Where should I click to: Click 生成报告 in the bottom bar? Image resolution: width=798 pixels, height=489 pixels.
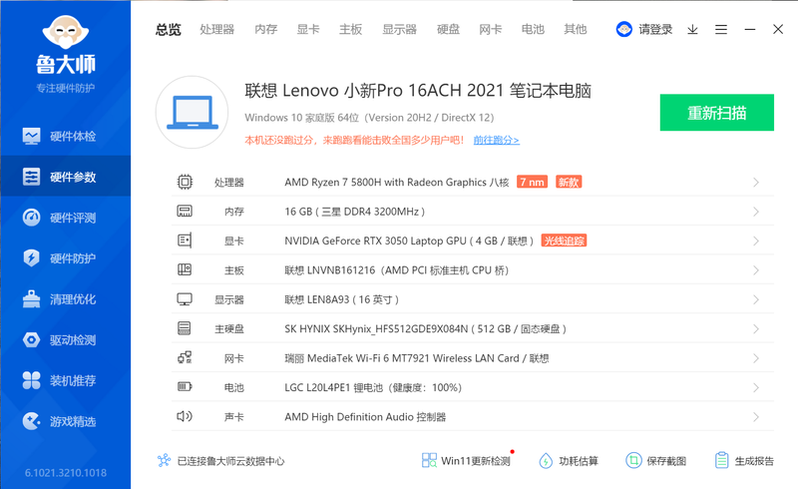click(744, 461)
